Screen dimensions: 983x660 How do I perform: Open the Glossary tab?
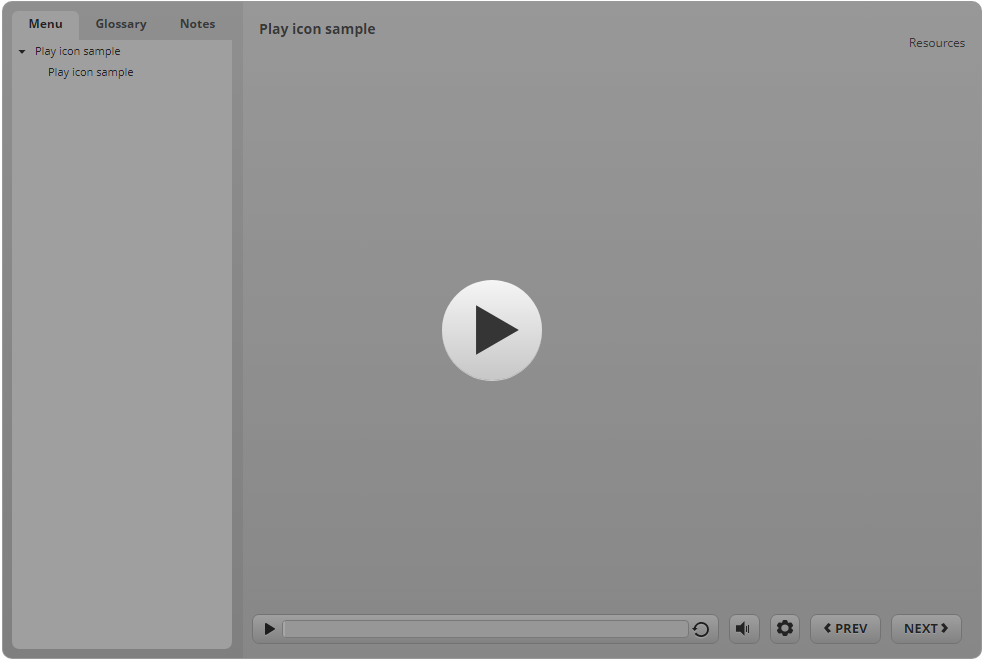click(x=121, y=24)
